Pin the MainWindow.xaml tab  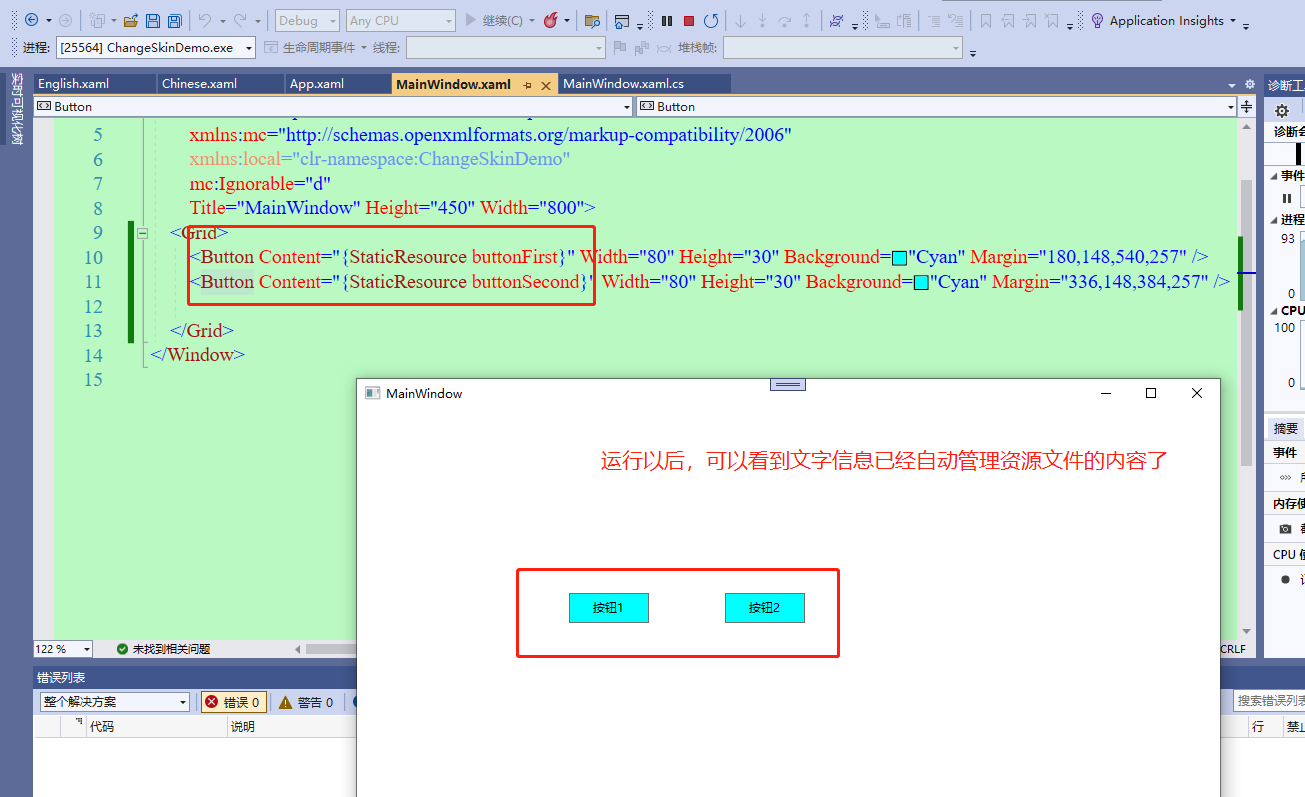527,85
